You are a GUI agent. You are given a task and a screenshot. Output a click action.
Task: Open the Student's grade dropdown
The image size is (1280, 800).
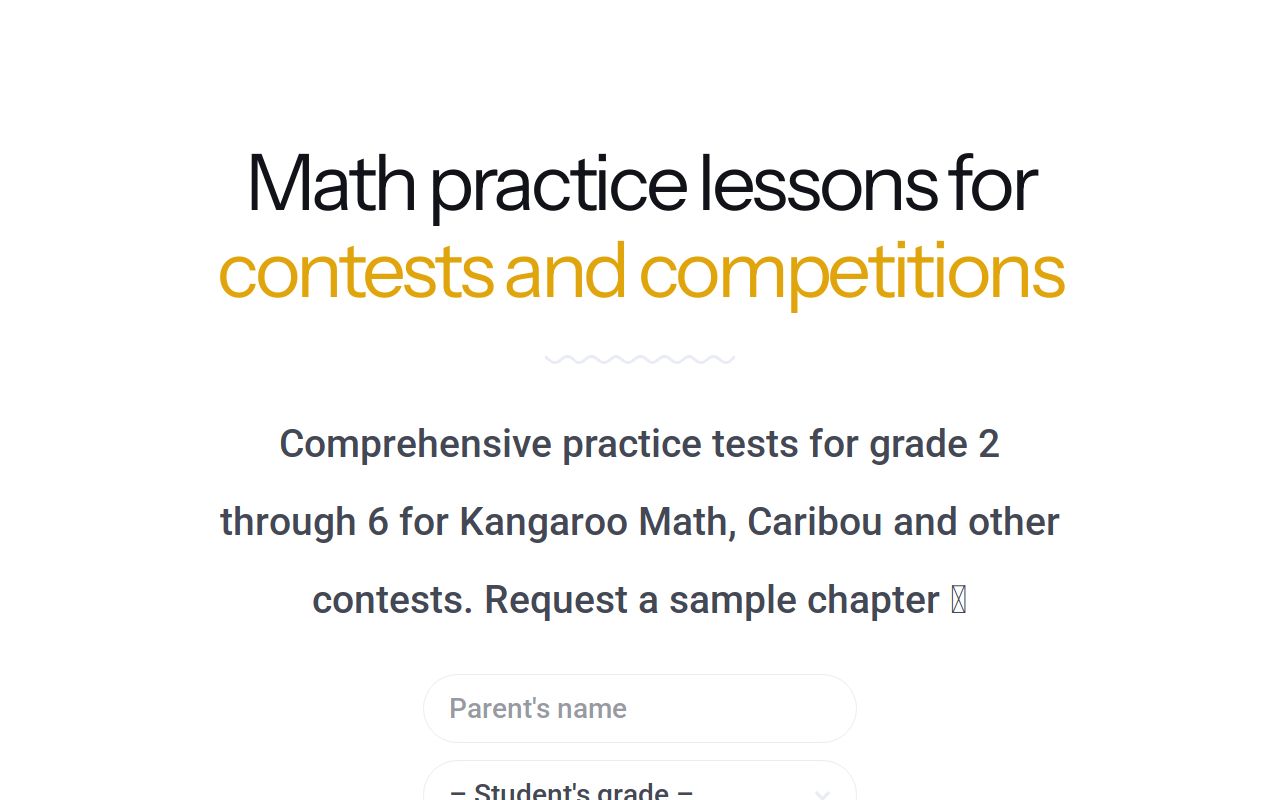(640, 790)
